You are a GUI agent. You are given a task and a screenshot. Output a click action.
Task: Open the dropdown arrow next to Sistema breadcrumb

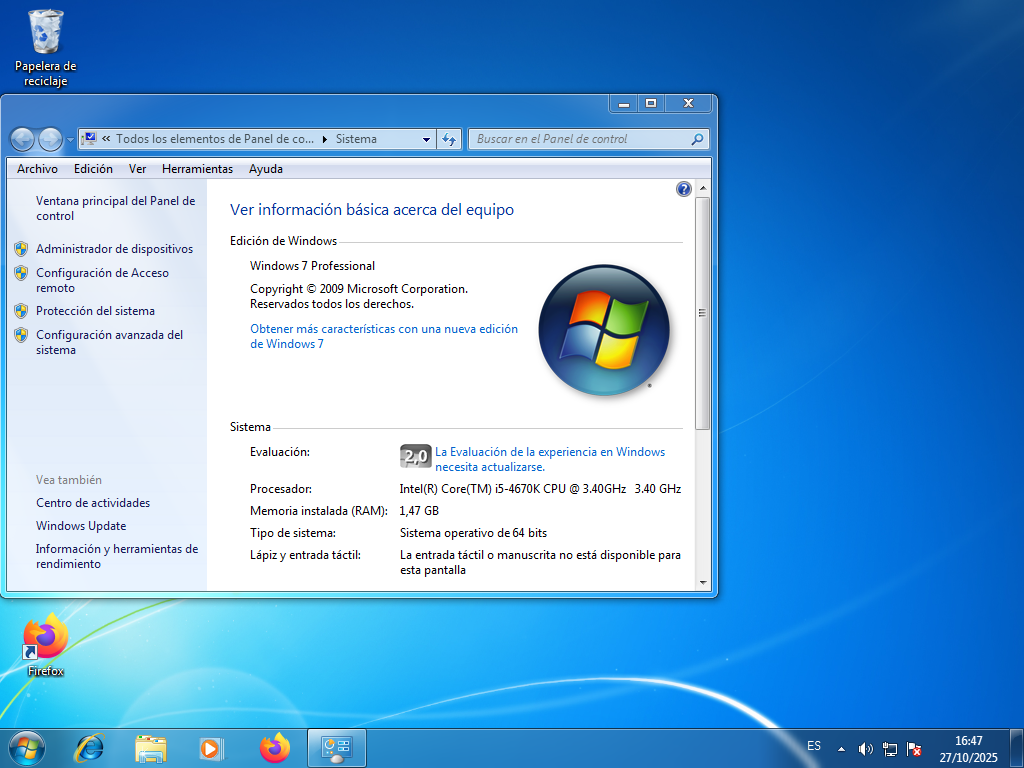pyautogui.click(x=426, y=139)
